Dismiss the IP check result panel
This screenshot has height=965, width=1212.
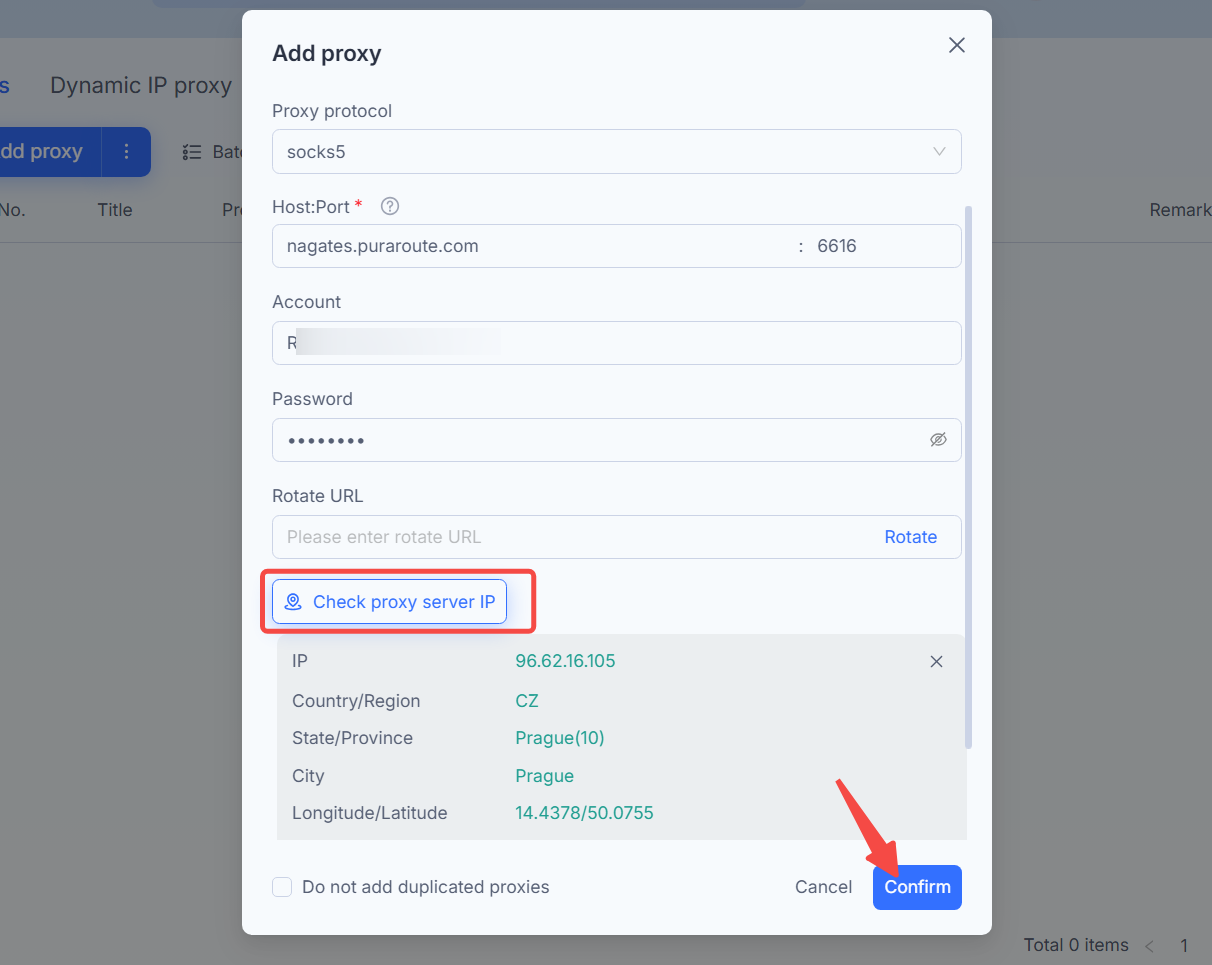[936, 662]
